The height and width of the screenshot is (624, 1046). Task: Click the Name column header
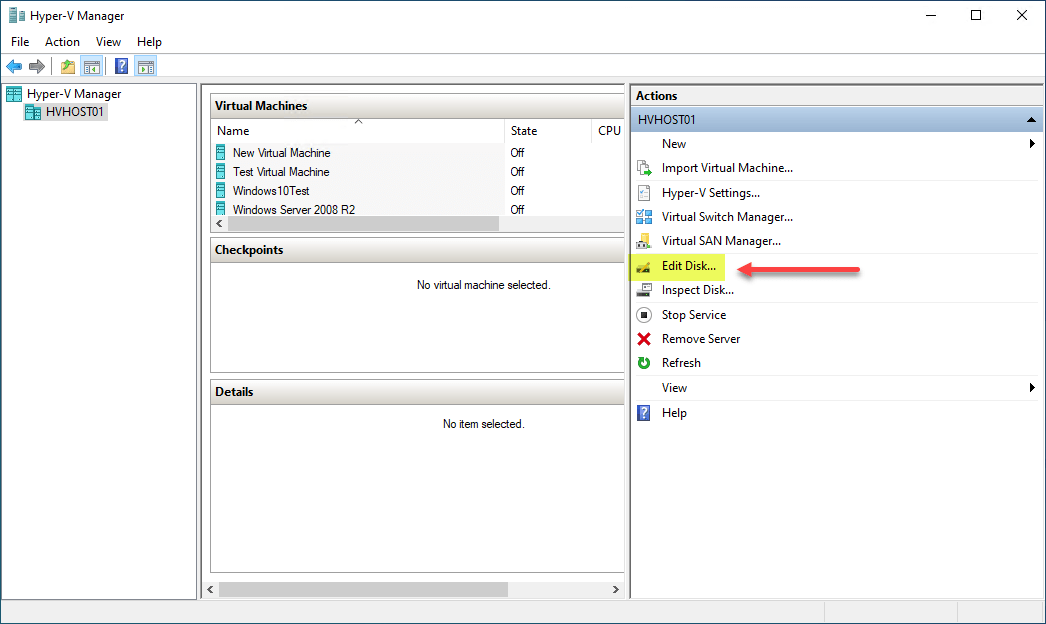pyautogui.click(x=358, y=131)
